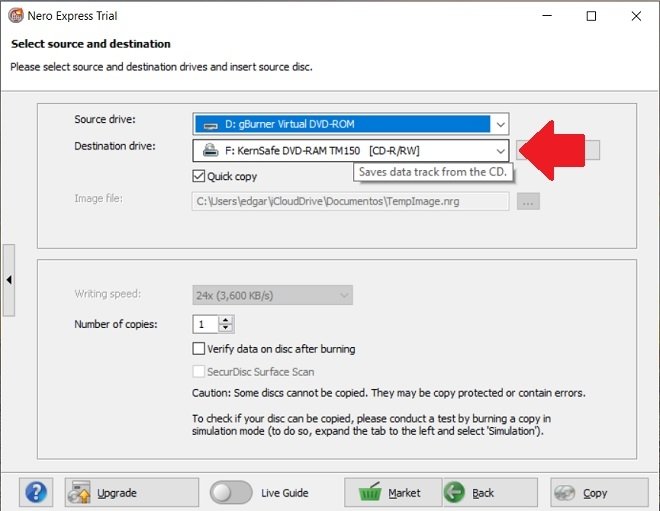Click the Upgrade button
The width and height of the screenshot is (660, 511).
point(131,492)
